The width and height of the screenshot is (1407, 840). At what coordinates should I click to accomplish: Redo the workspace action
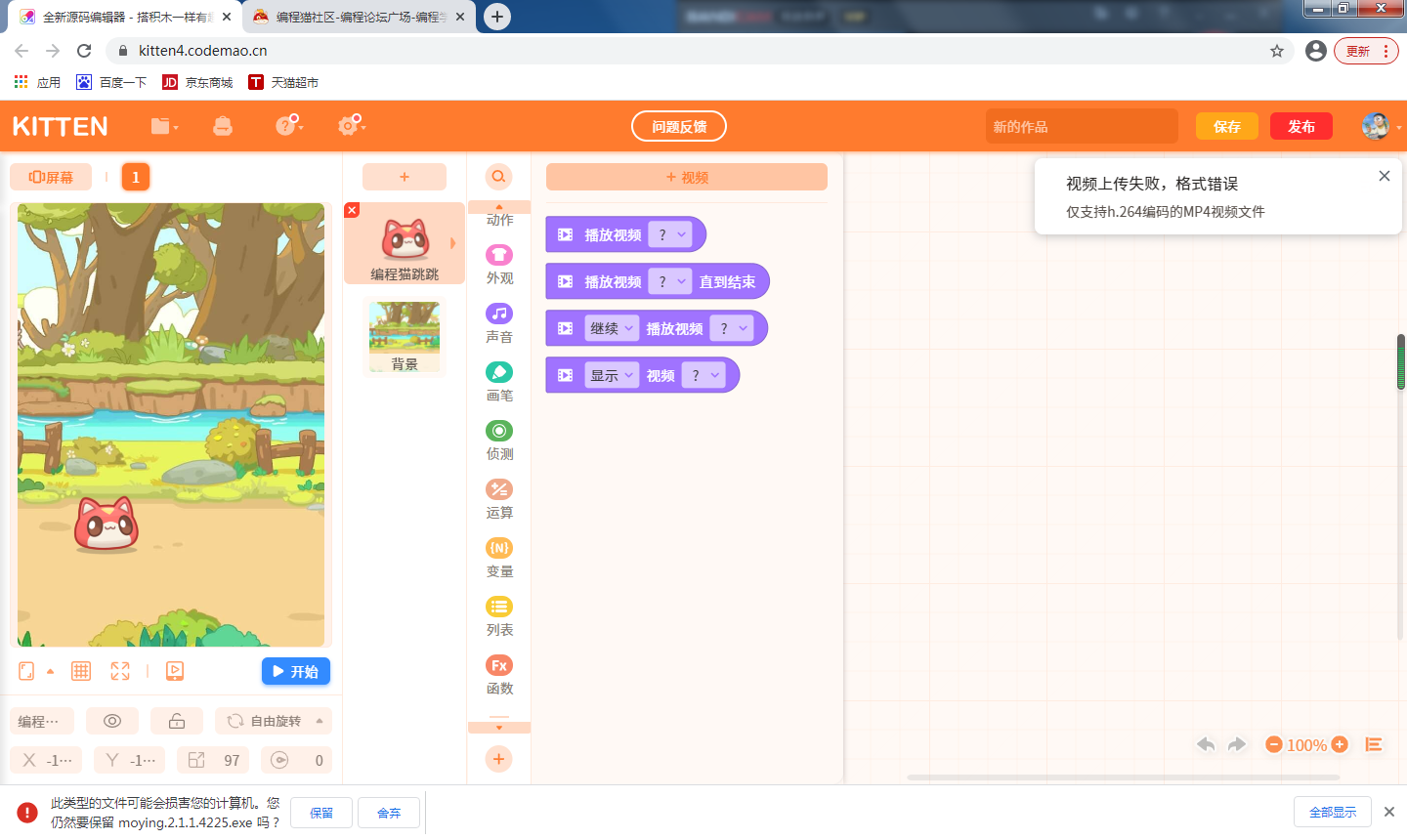(x=1237, y=744)
